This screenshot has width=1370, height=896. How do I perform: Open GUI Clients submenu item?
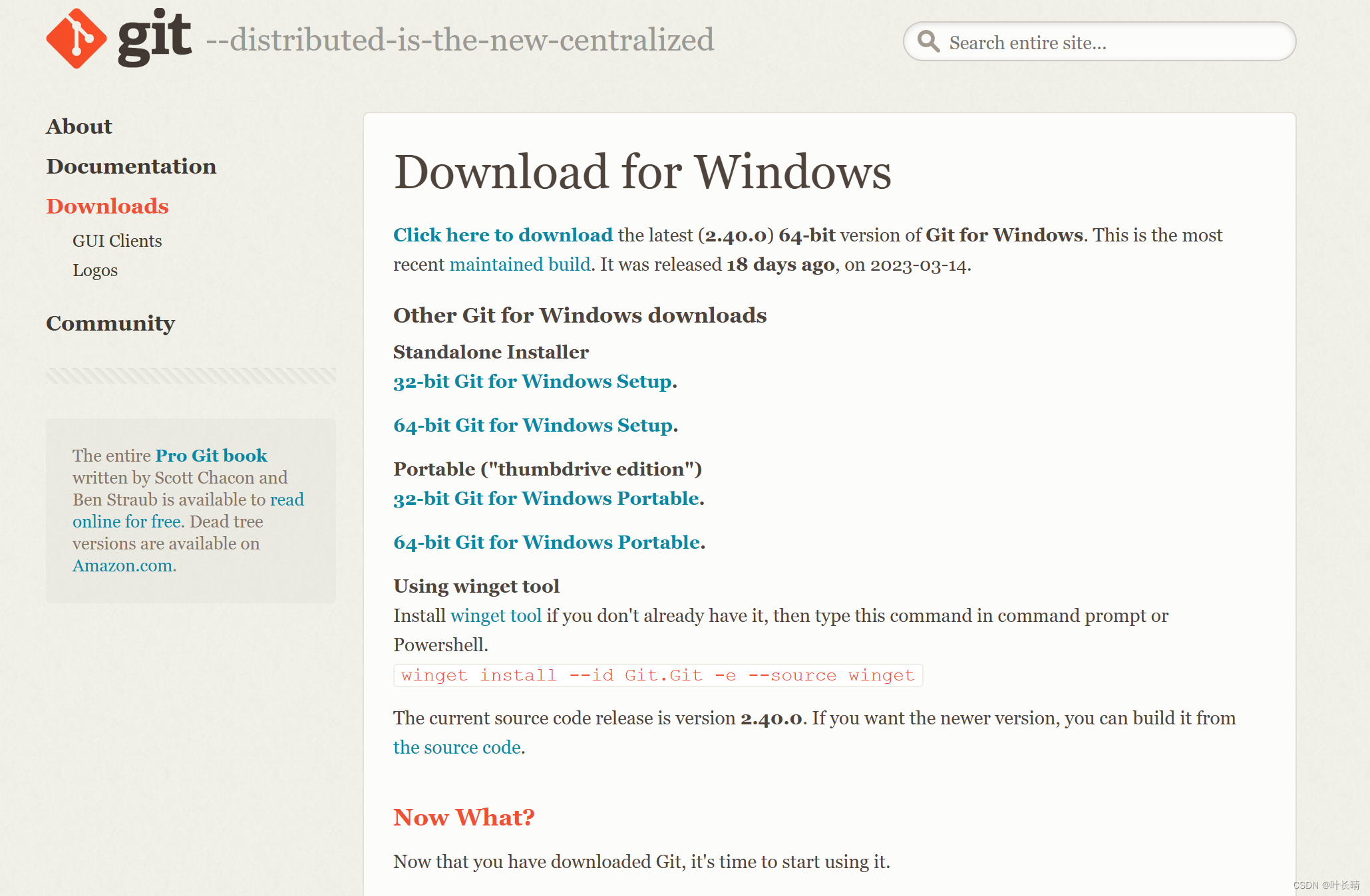click(x=117, y=241)
